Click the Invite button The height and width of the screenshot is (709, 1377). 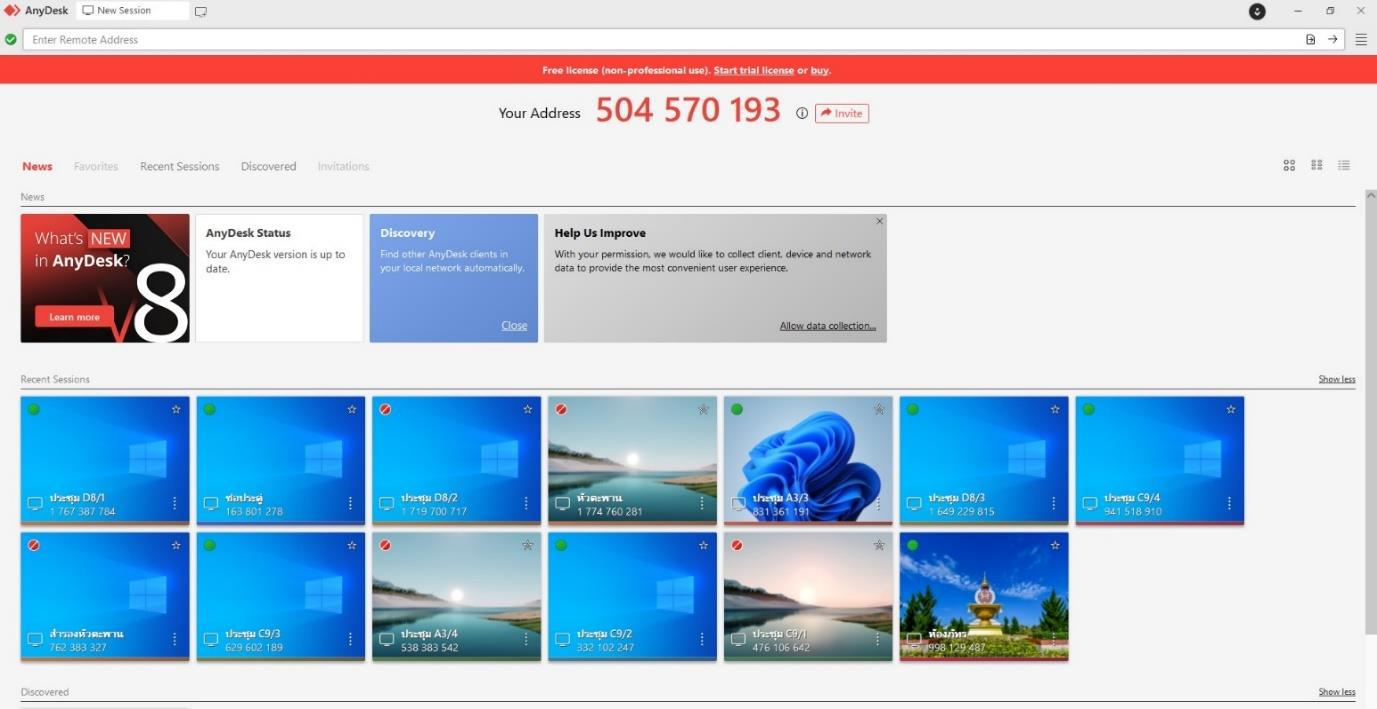[842, 113]
